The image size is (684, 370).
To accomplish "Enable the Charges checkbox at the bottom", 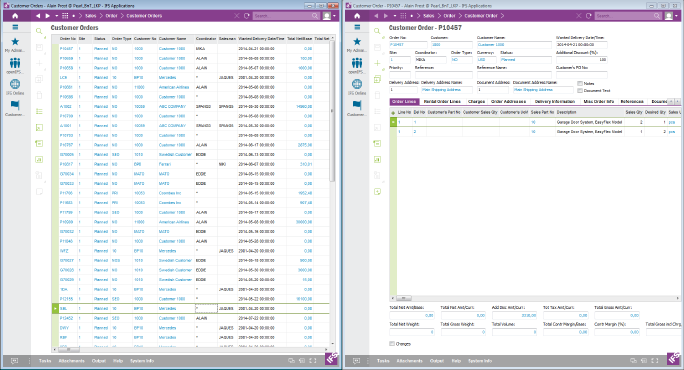I will (x=392, y=343).
